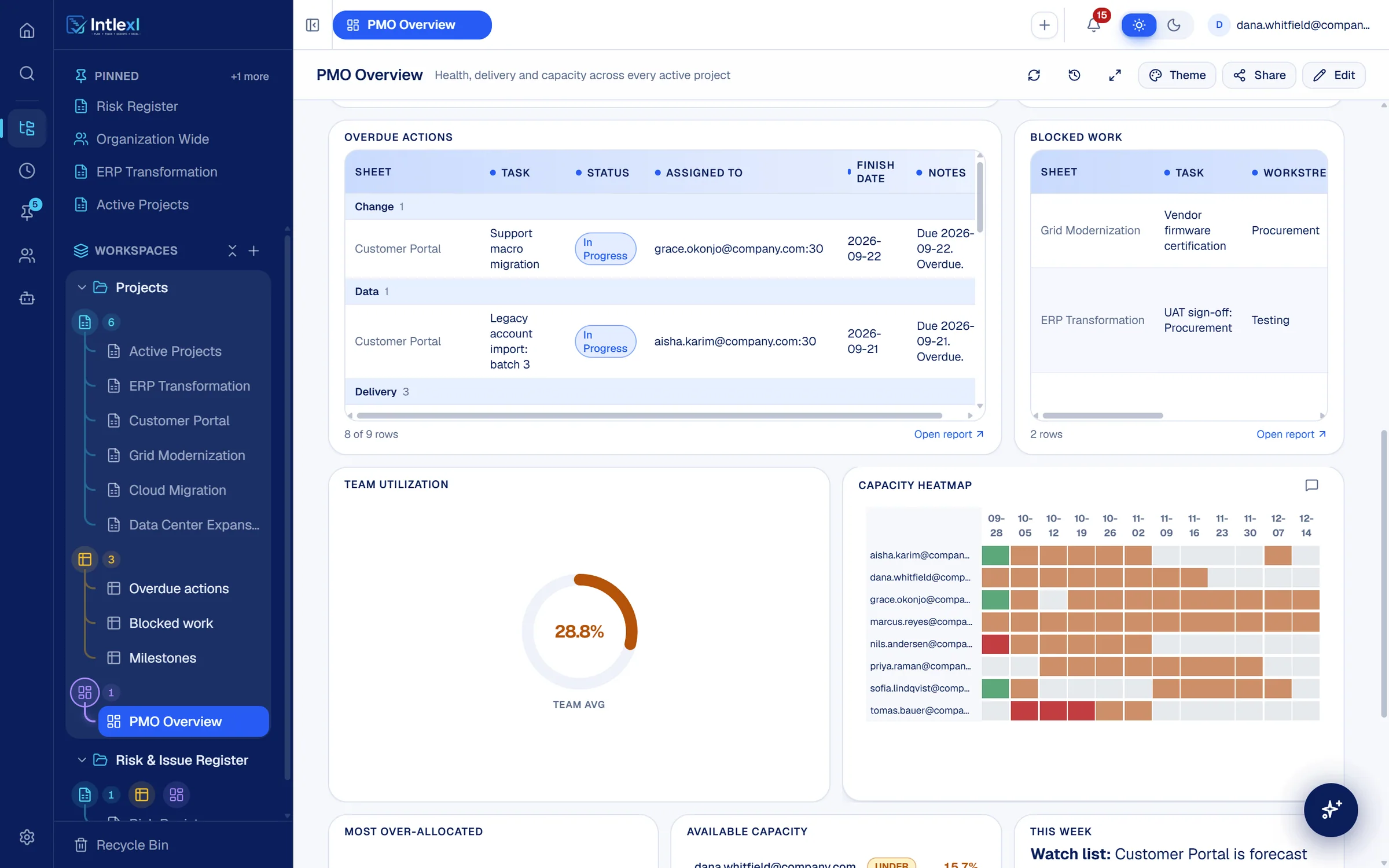Open notifications bell with 15 badge
The image size is (1389, 868).
point(1094,25)
